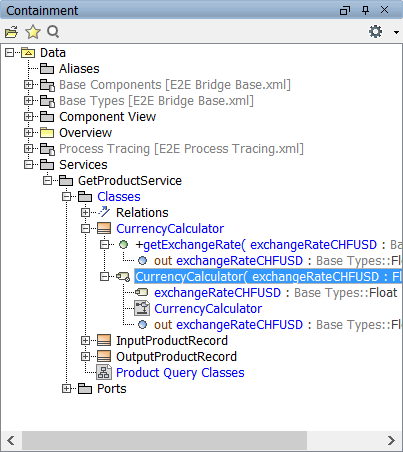Screen dimensions: 403x452
Task: Select the OutputProductRecord class
Action: point(176,357)
